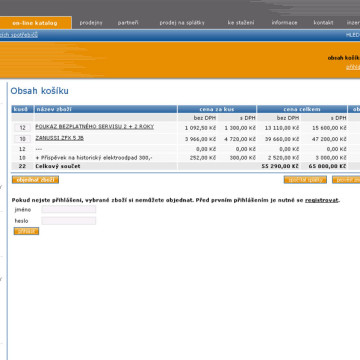Click the 3 966,00 Kč price cell
Image resolution: width=360 pixels, height=360 pixels.
tap(200, 139)
